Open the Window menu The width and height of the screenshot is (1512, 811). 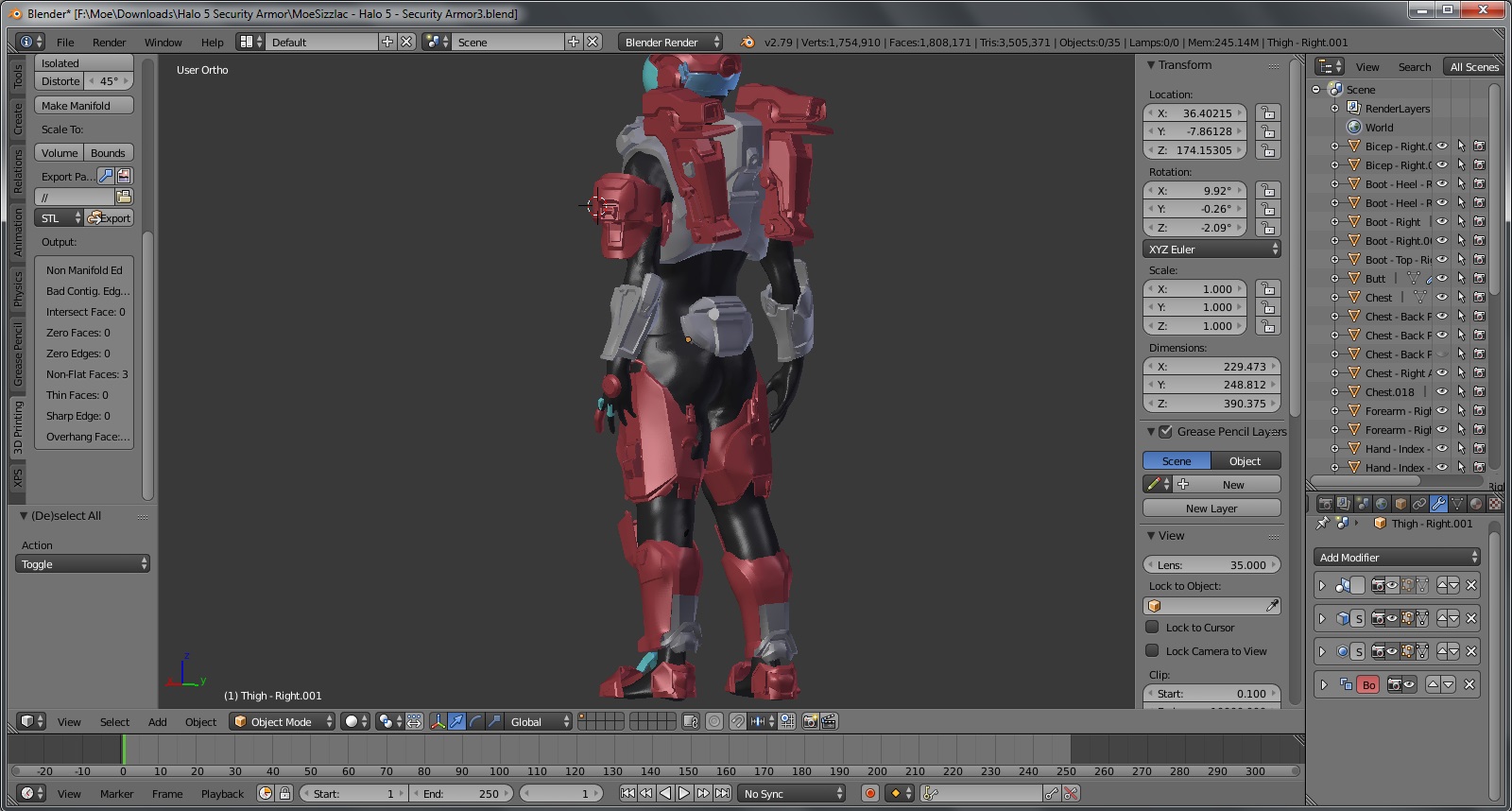[x=163, y=42]
